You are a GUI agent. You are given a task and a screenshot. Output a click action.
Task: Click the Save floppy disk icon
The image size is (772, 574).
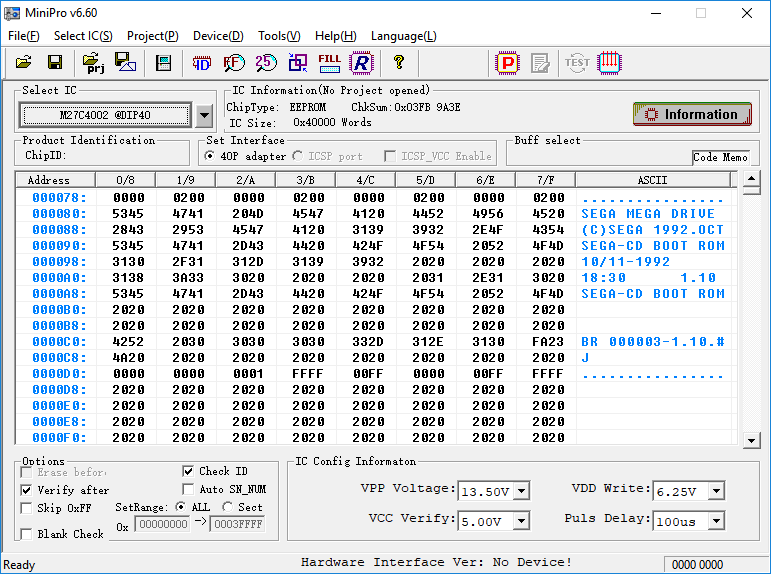(x=55, y=63)
